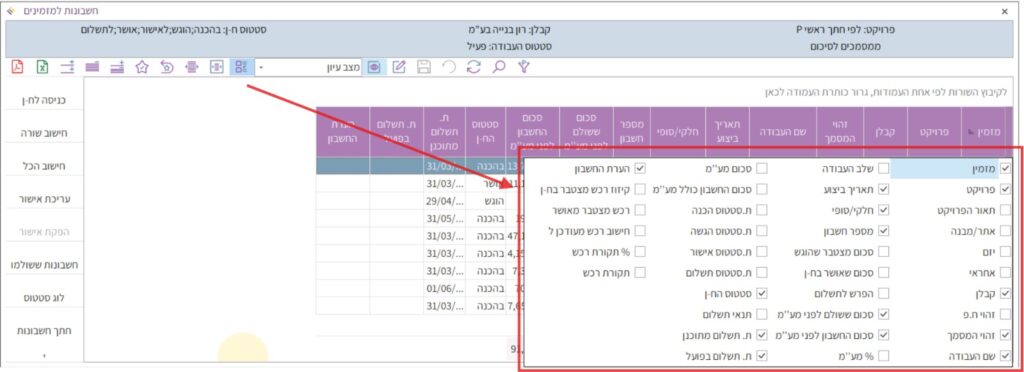Click the star favorites icon
1024x372 pixels.
pyautogui.click(x=142, y=67)
